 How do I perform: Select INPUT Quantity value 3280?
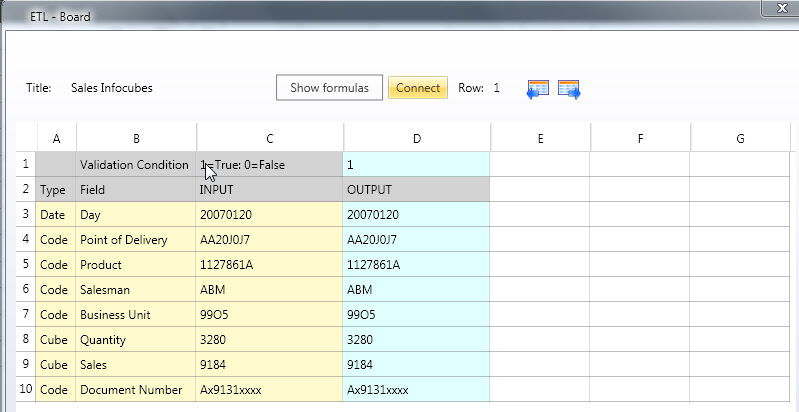269,339
